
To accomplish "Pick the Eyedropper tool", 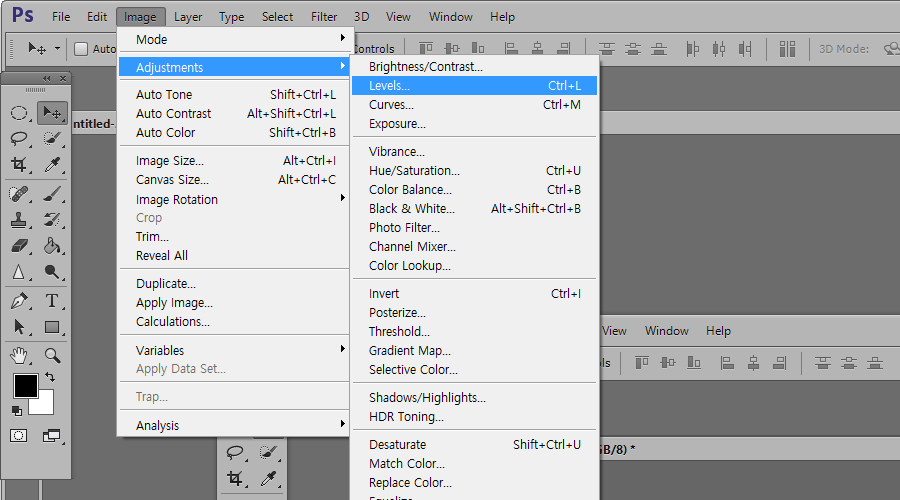I will (52, 165).
